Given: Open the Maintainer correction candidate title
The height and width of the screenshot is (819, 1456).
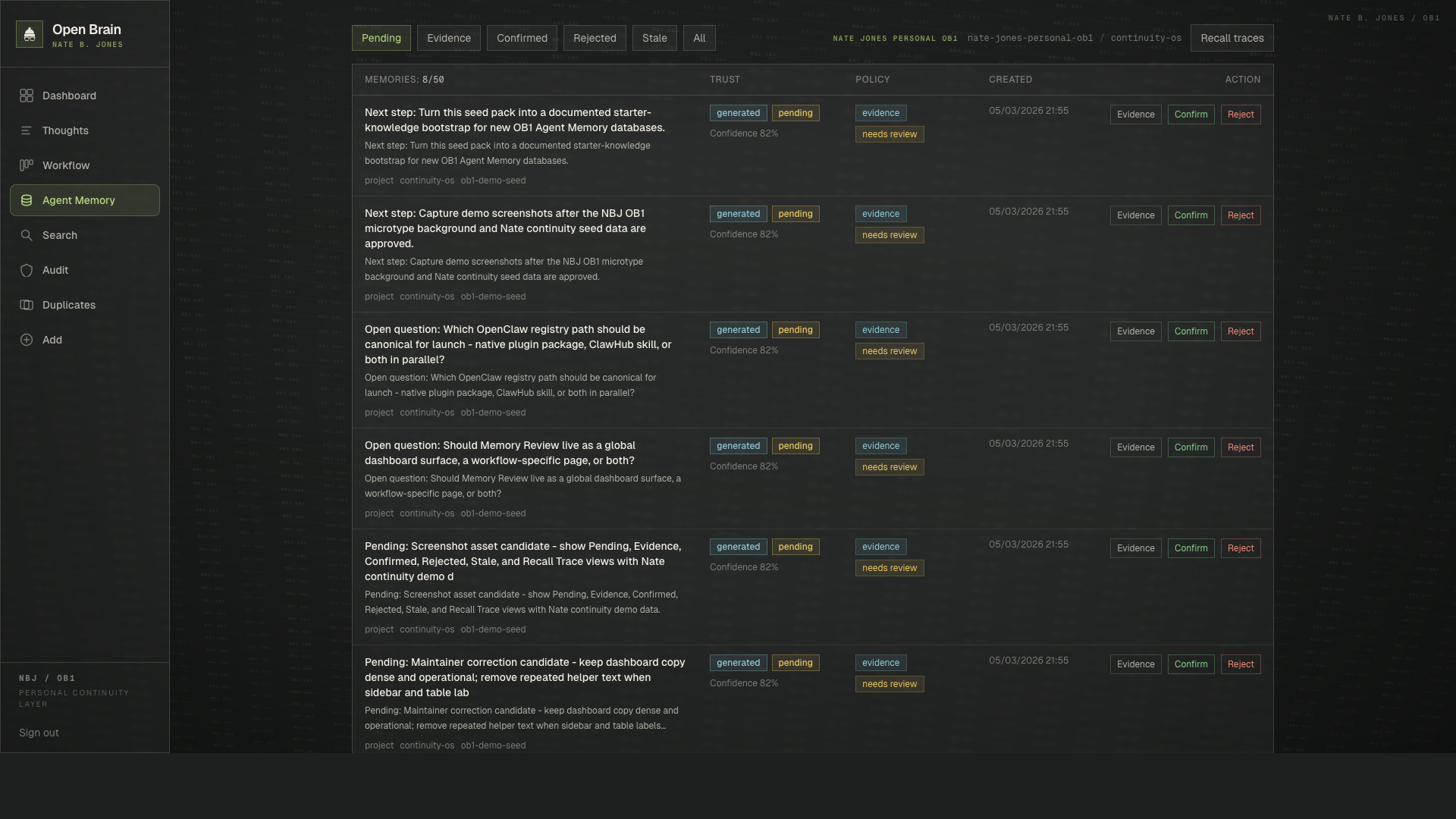Looking at the screenshot, I should point(525,677).
